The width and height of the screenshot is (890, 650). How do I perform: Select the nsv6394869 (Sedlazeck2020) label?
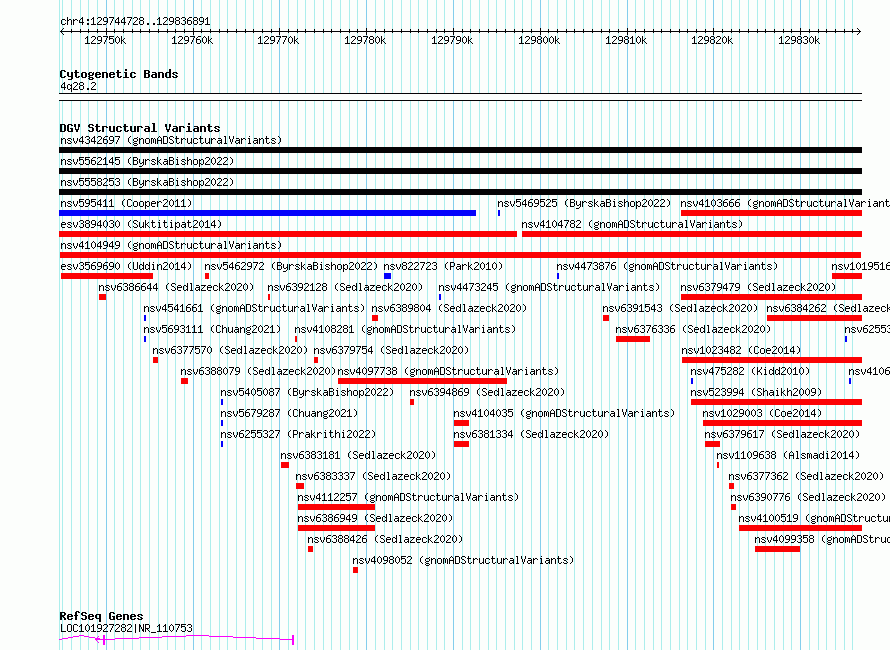(x=487, y=392)
